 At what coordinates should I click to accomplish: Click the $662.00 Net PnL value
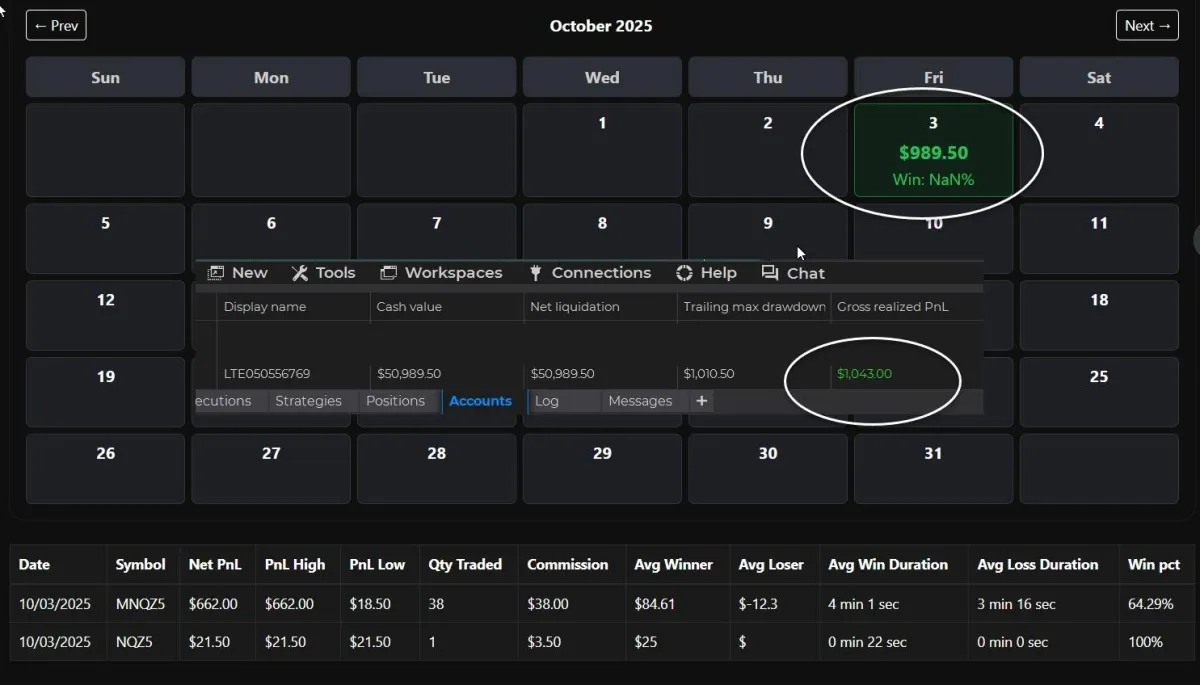pyautogui.click(x=215, y=604)
